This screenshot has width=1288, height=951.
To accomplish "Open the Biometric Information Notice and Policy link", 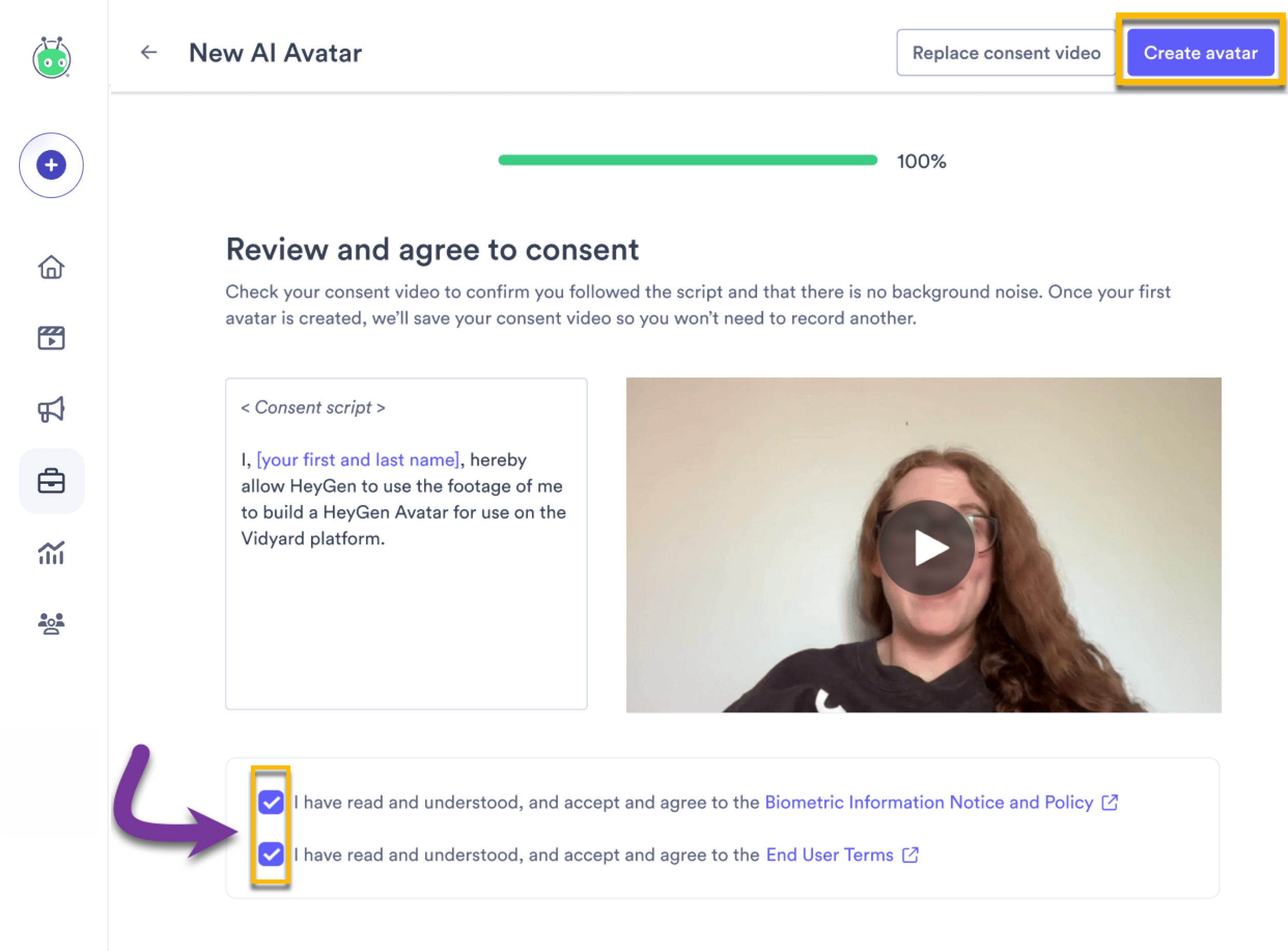I will (928, 801).
